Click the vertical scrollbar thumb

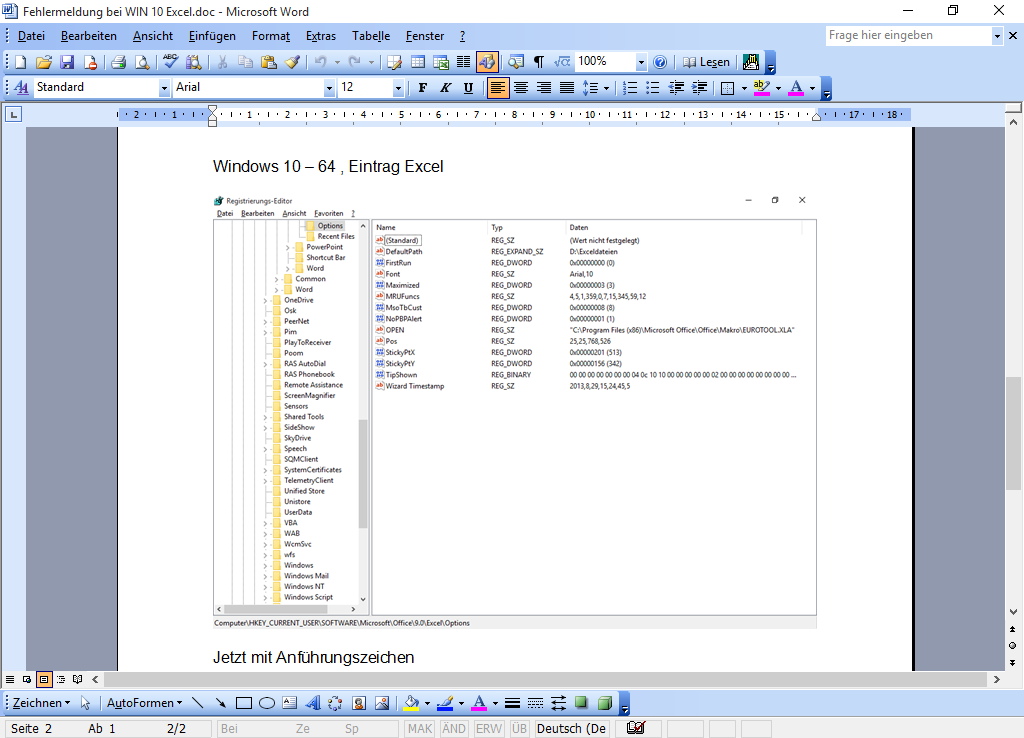point(1013,433)
